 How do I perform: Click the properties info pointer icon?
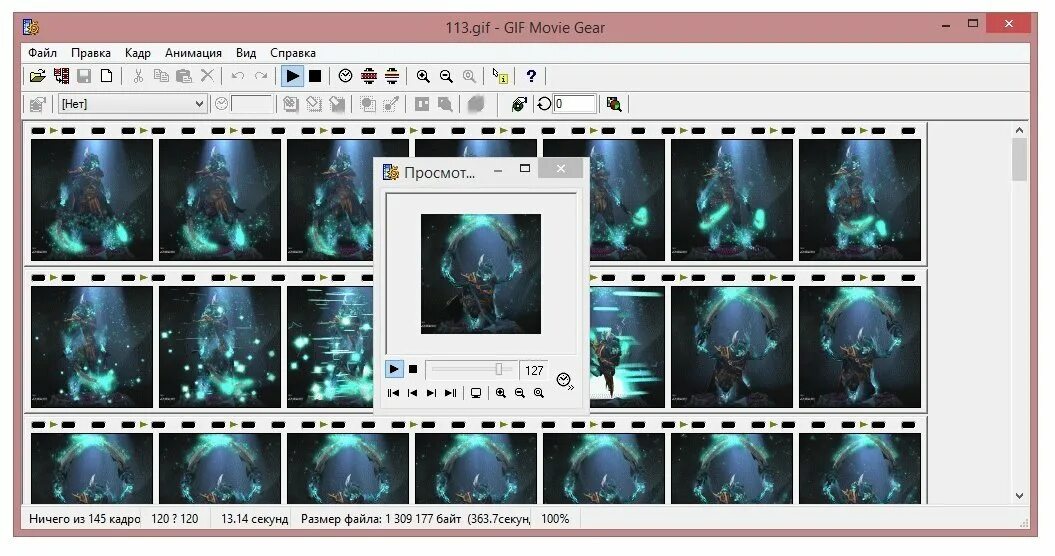[500, 76]
